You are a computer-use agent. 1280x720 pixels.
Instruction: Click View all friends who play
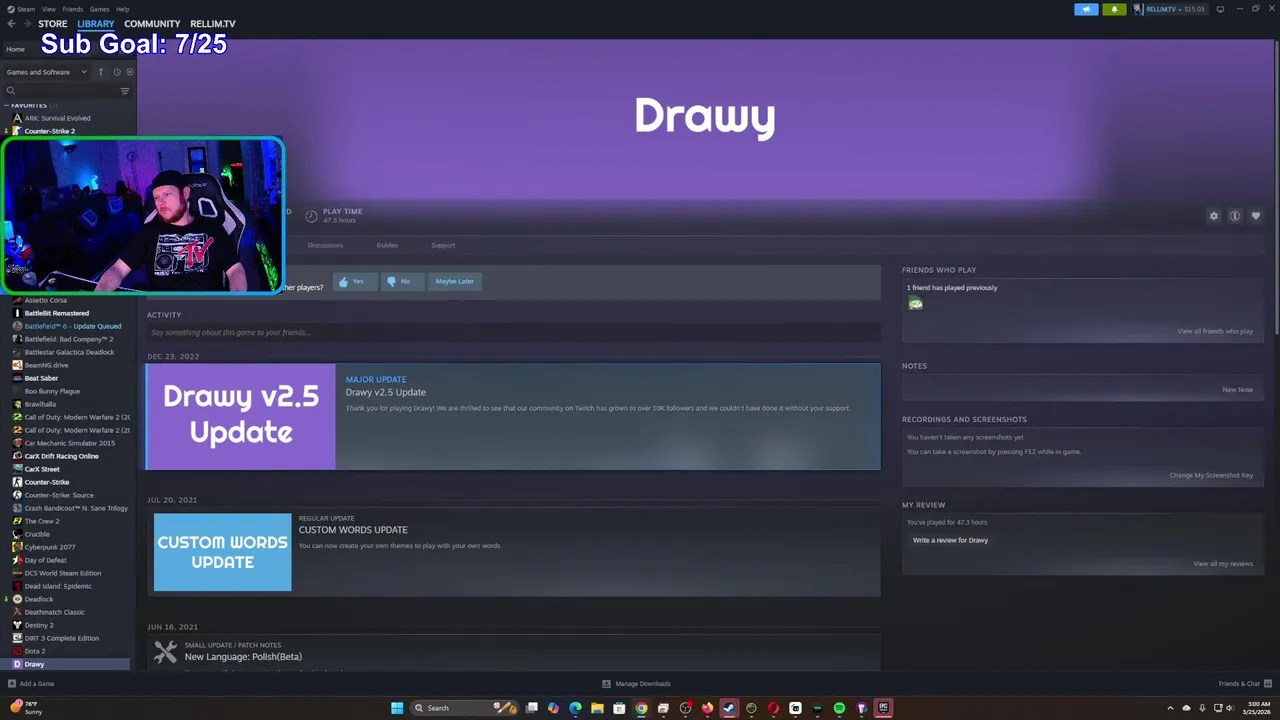(x=1215, y=331)
